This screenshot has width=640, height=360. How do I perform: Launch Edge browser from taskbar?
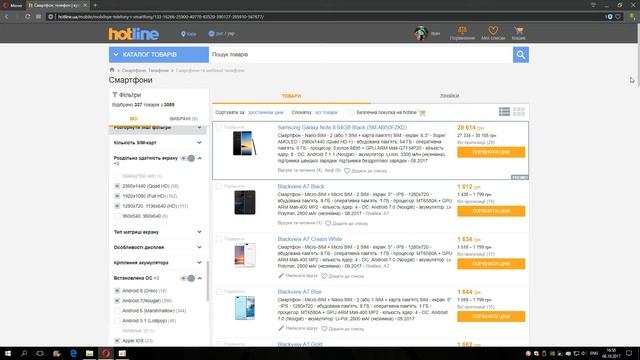pyautogui.click(x=73, y=353)
